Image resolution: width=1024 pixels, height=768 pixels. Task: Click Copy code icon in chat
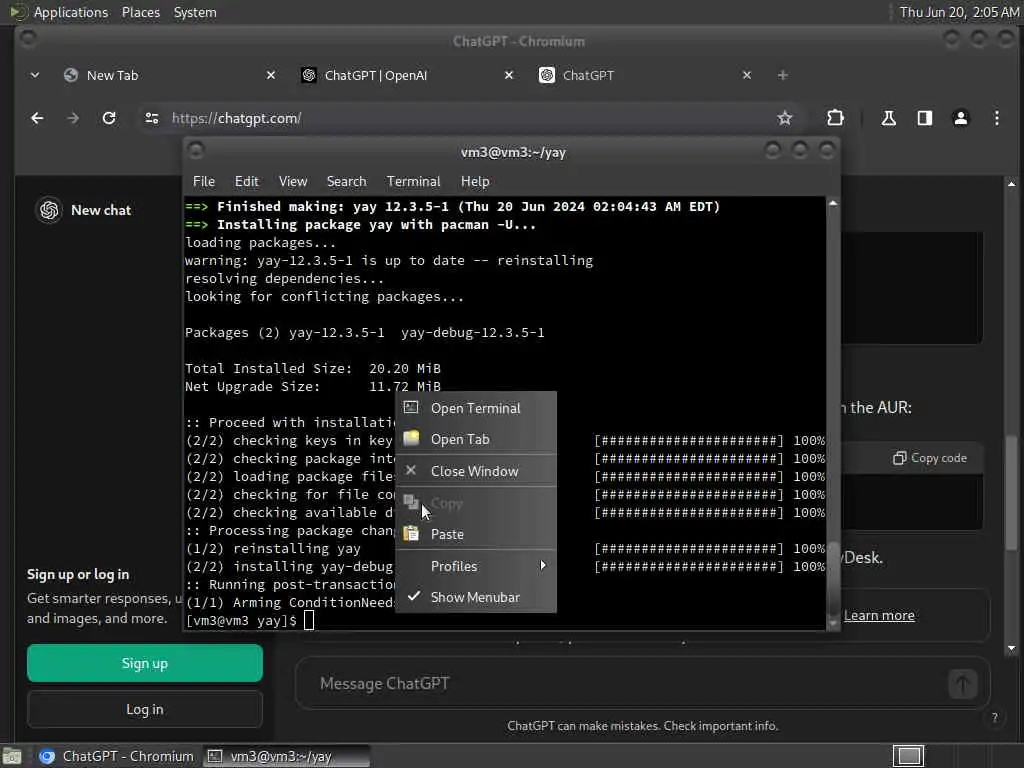tap(899, 458)
